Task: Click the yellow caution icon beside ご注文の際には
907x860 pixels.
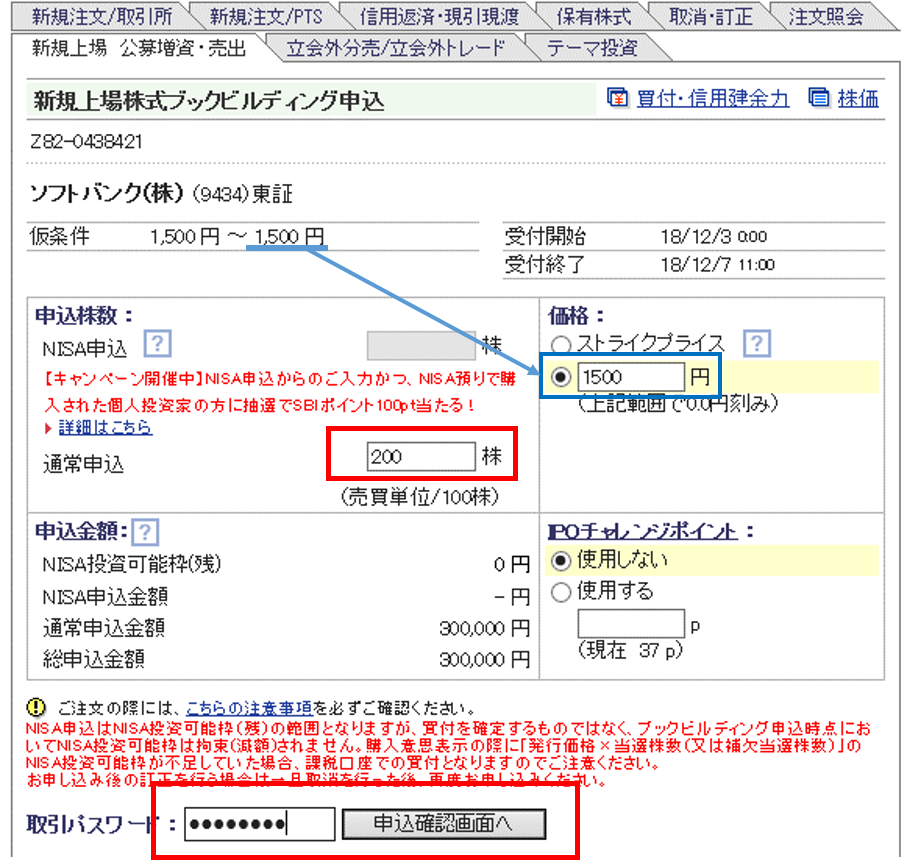Action: point(36,707)
